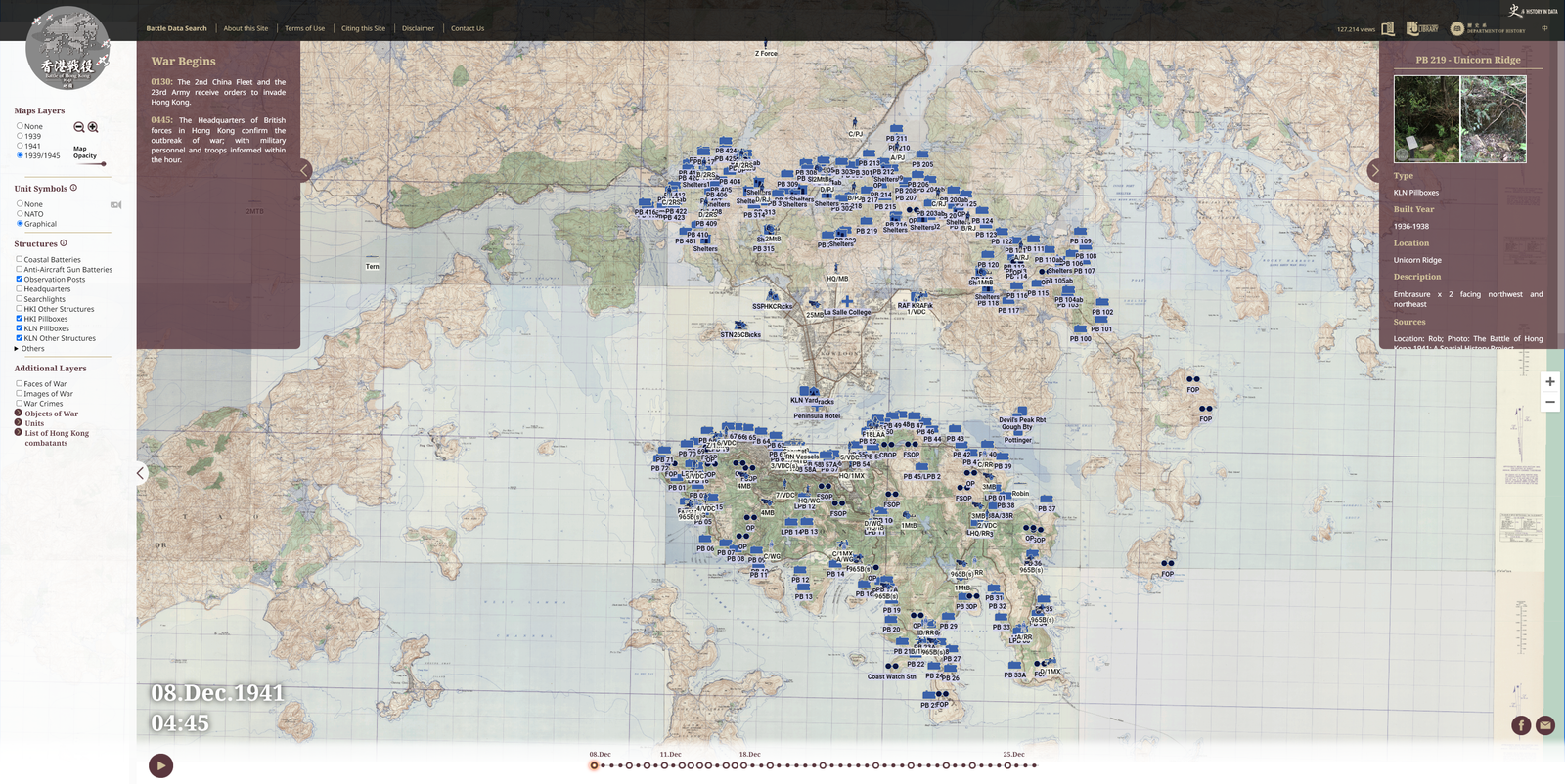The width and height of the screenshot is (1565, 784).
Task: Click the map layers zoom-in magnifier icon
Action: (x=93, y=127)
